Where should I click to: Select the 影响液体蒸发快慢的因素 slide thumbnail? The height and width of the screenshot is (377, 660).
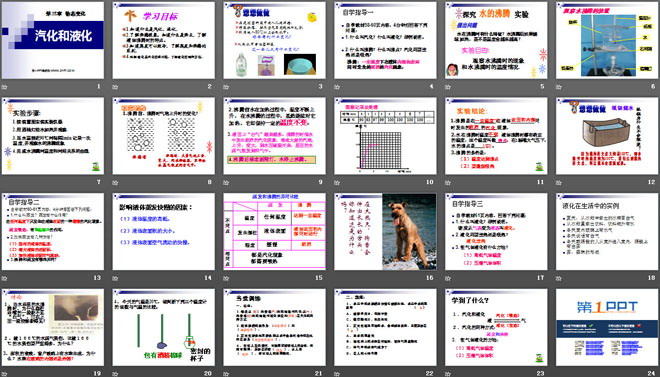(x=164, y=231)
